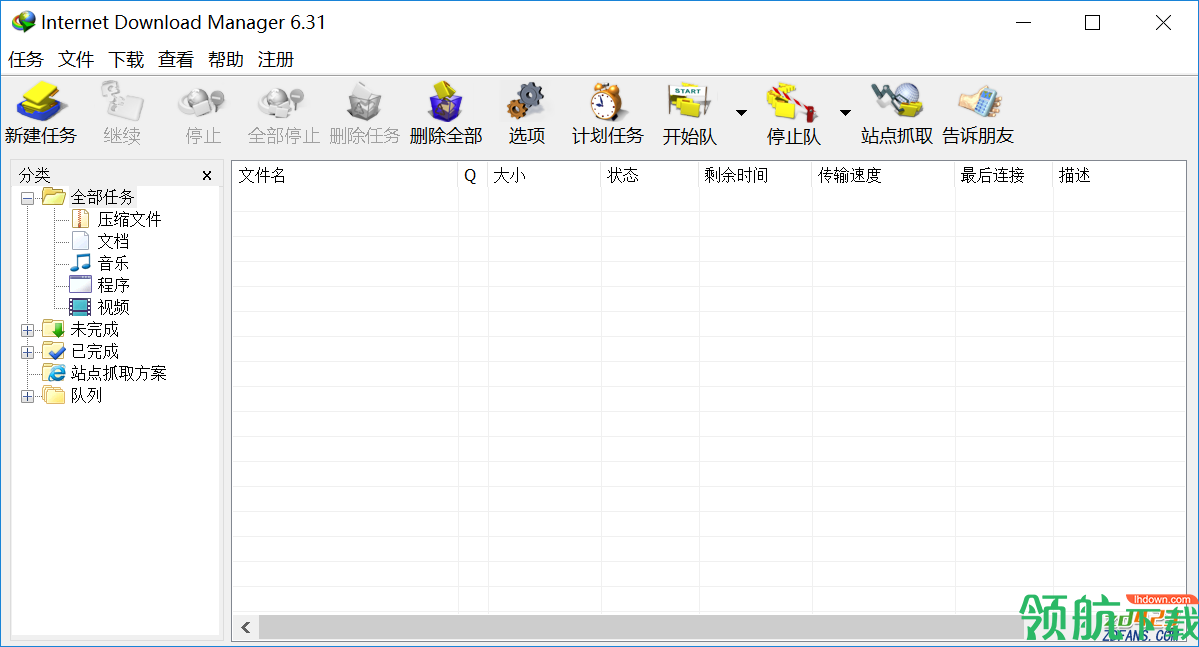1199x647 pixels.
Task: Sort by 最后连接 column header
Action: 1003,175
